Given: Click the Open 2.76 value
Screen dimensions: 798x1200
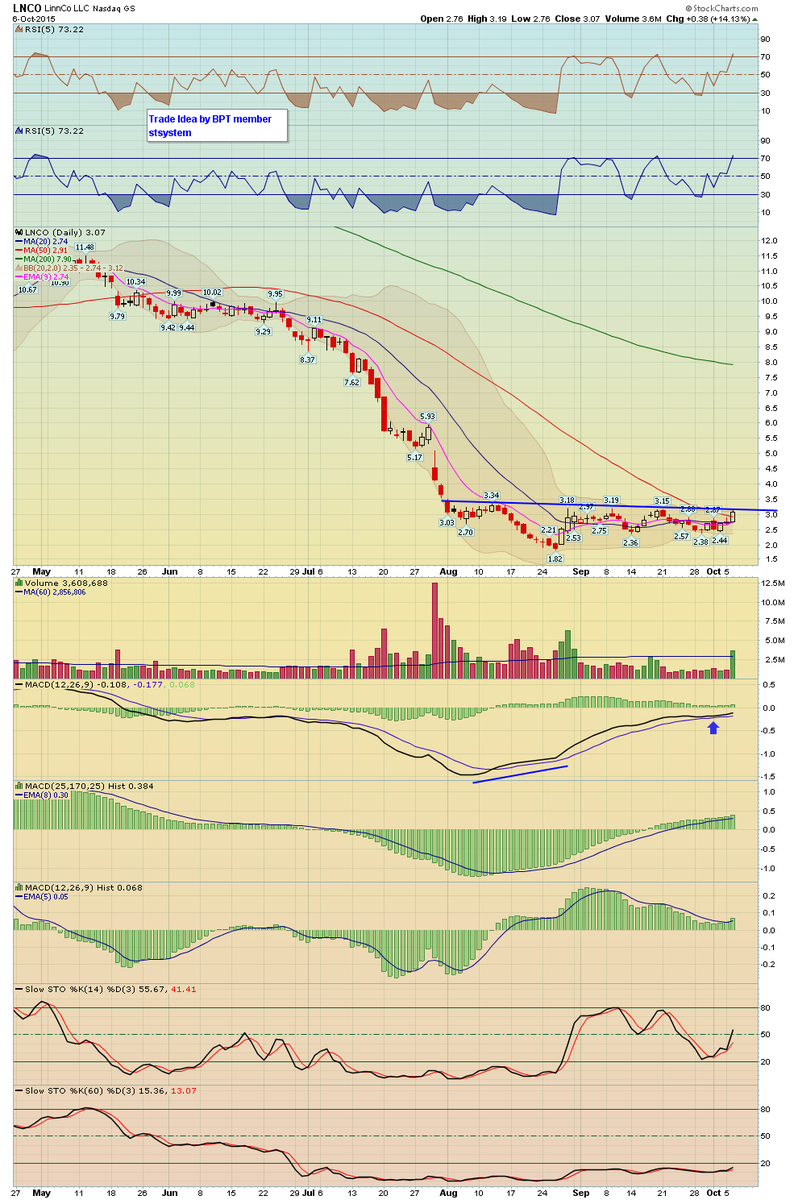Looking at the screenshot, I should pos(445,20).
